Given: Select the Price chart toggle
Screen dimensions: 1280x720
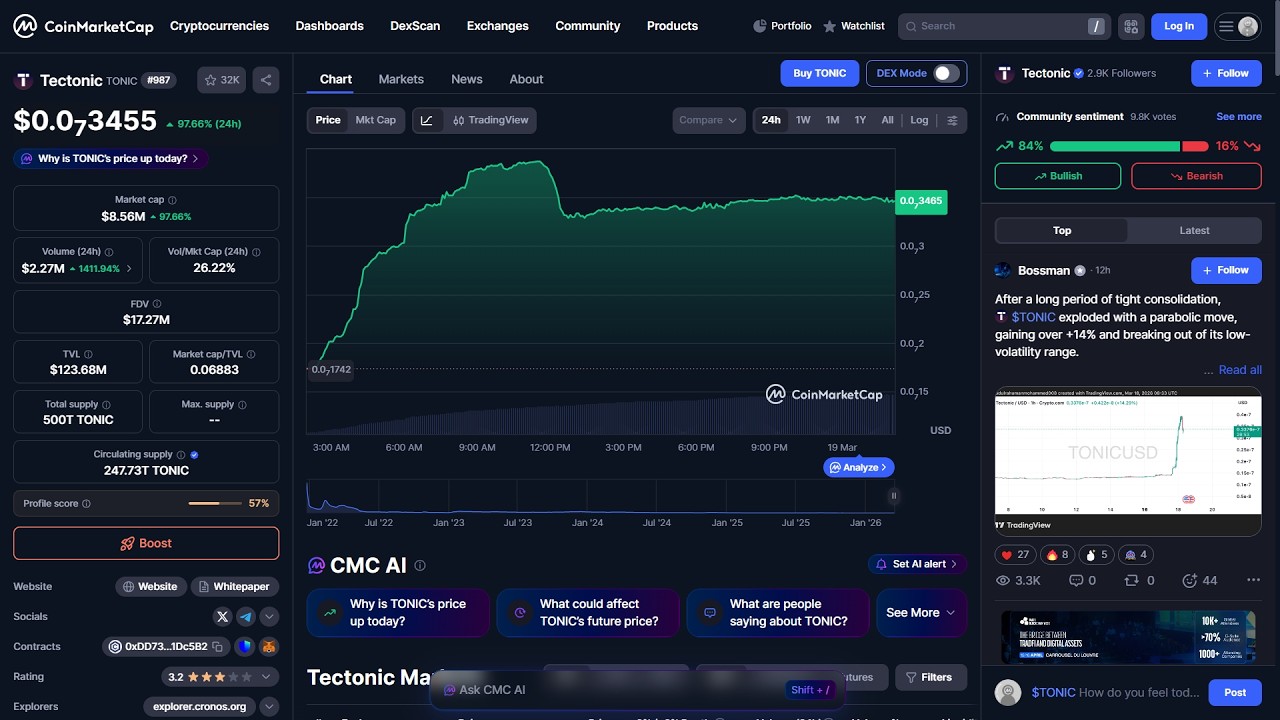Looking at the screenshot, I should pyautogui.click(x=328, y=120).
